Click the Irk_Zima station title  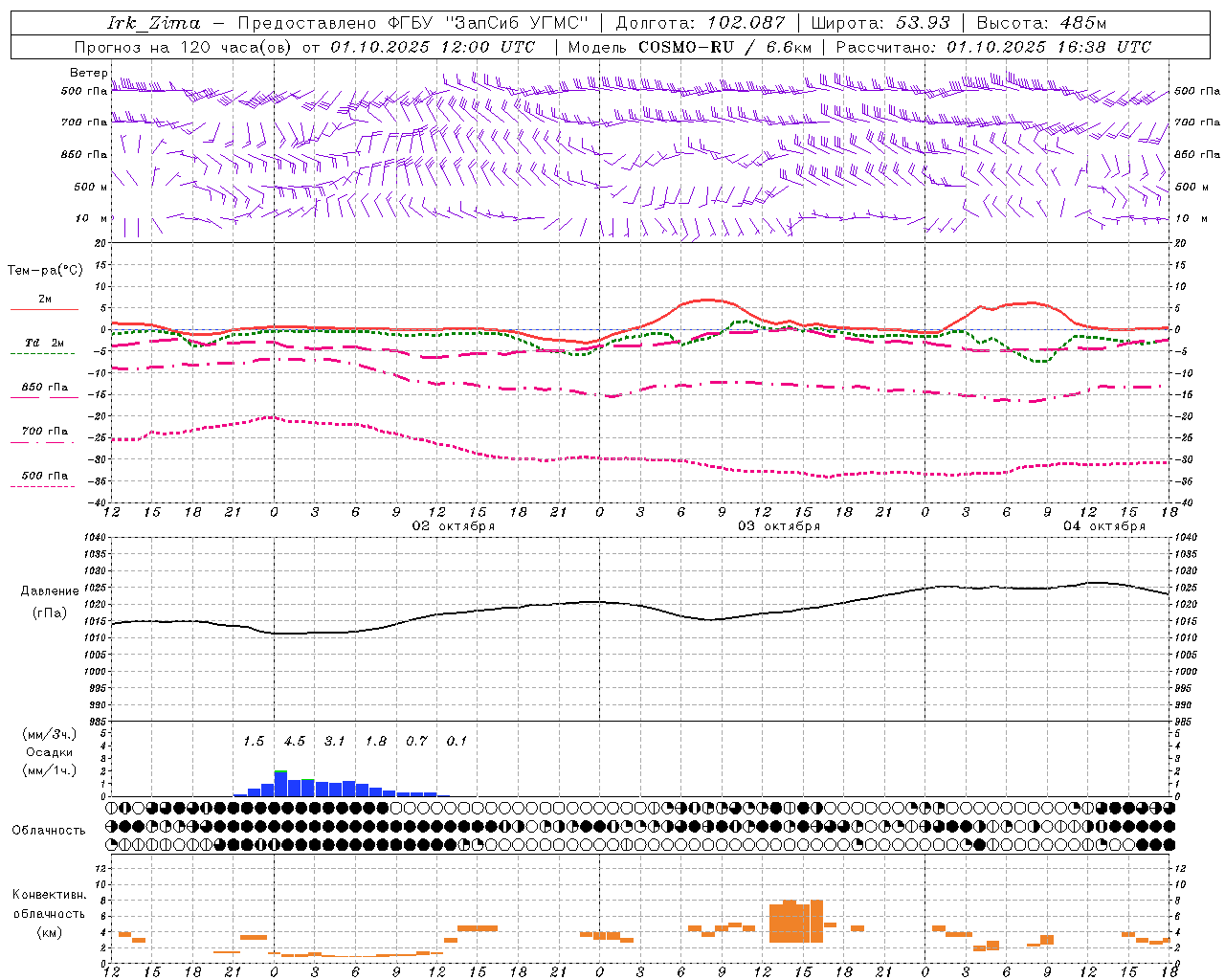click(154, 23)
